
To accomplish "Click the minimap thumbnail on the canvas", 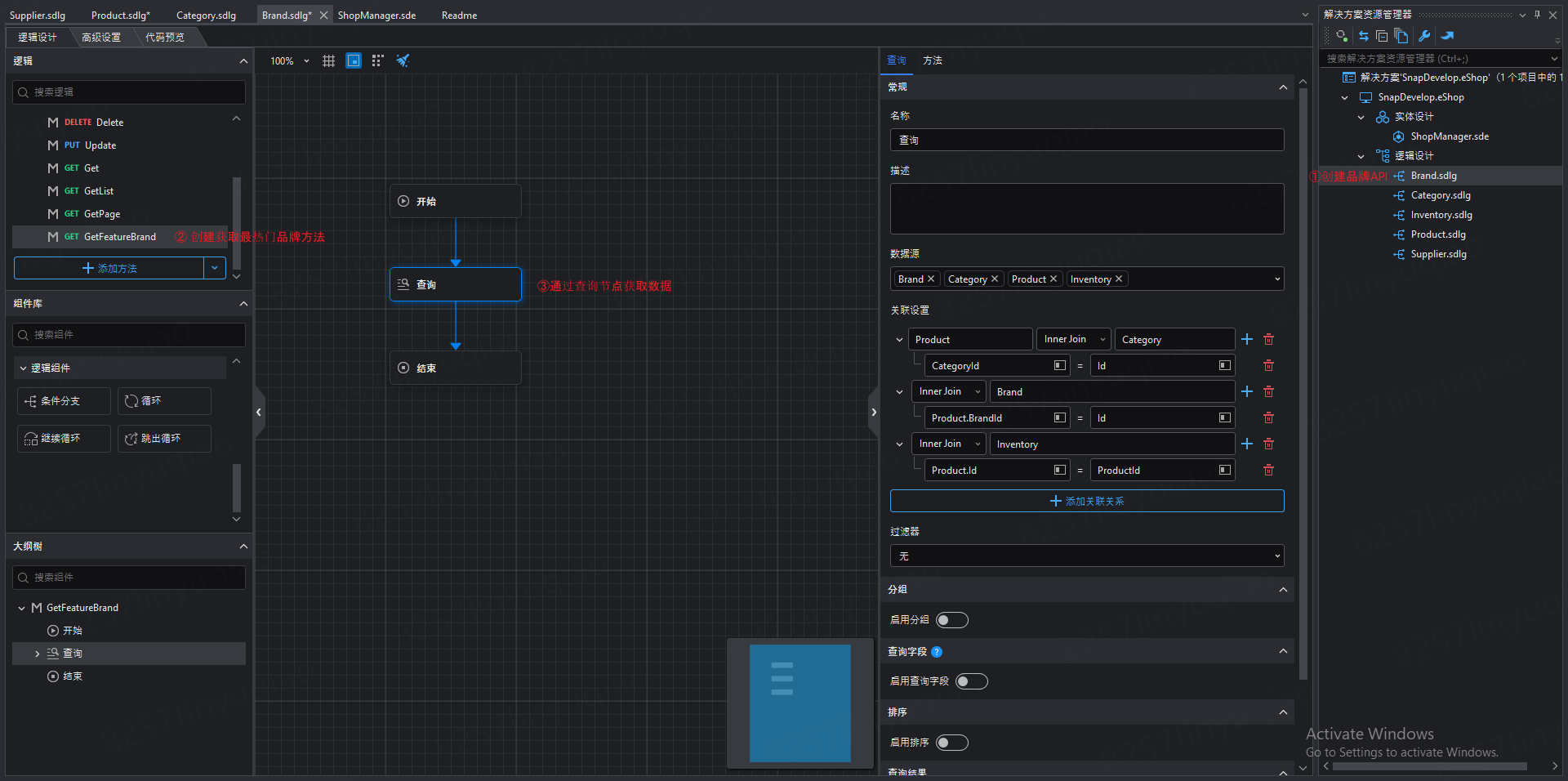I will point(800,703).
